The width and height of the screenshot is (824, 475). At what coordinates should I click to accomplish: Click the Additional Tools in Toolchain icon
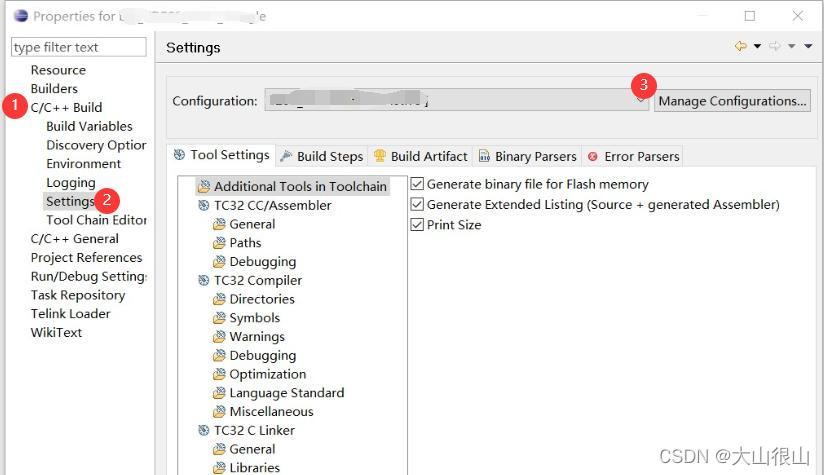(x=204, y=187)
